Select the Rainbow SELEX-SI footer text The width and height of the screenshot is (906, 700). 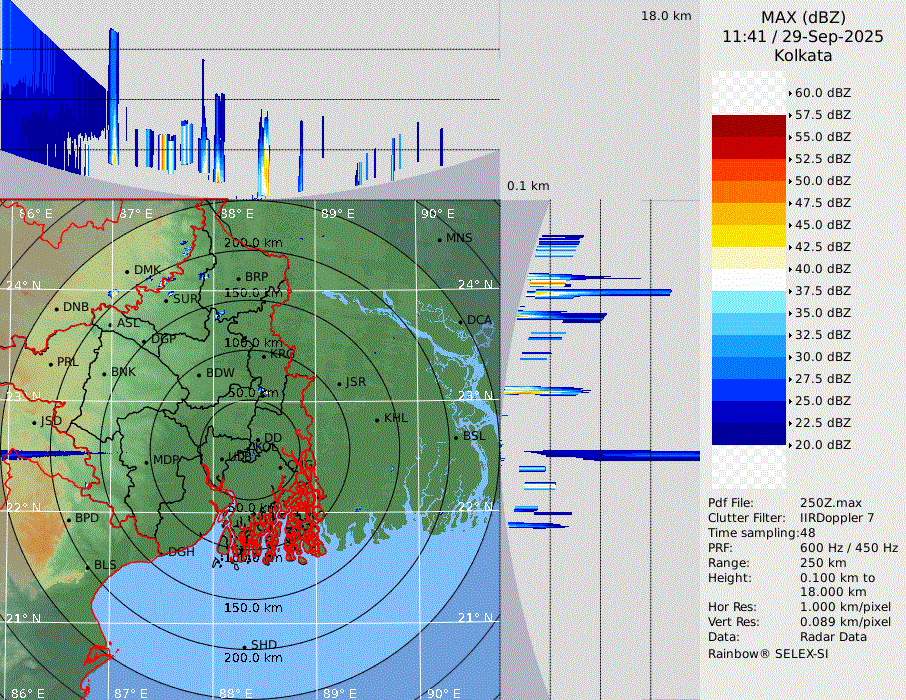768,653
